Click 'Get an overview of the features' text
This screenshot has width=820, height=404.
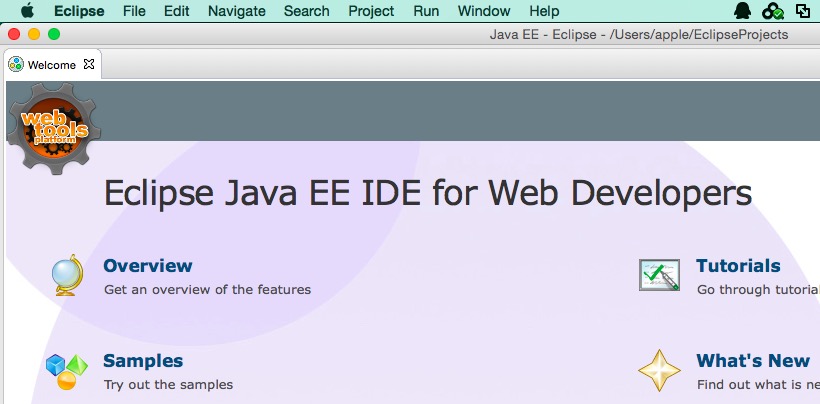(x=208, y=289)
